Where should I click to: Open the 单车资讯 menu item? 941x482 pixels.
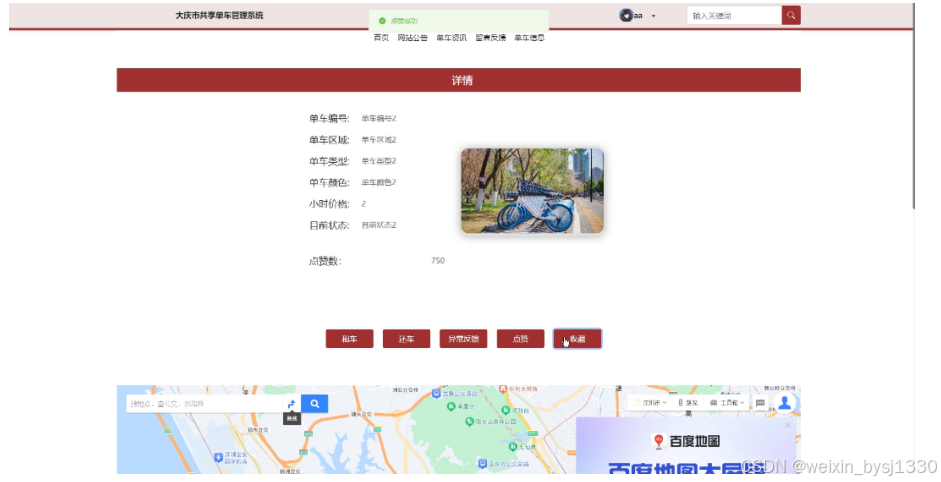(451, 38)
